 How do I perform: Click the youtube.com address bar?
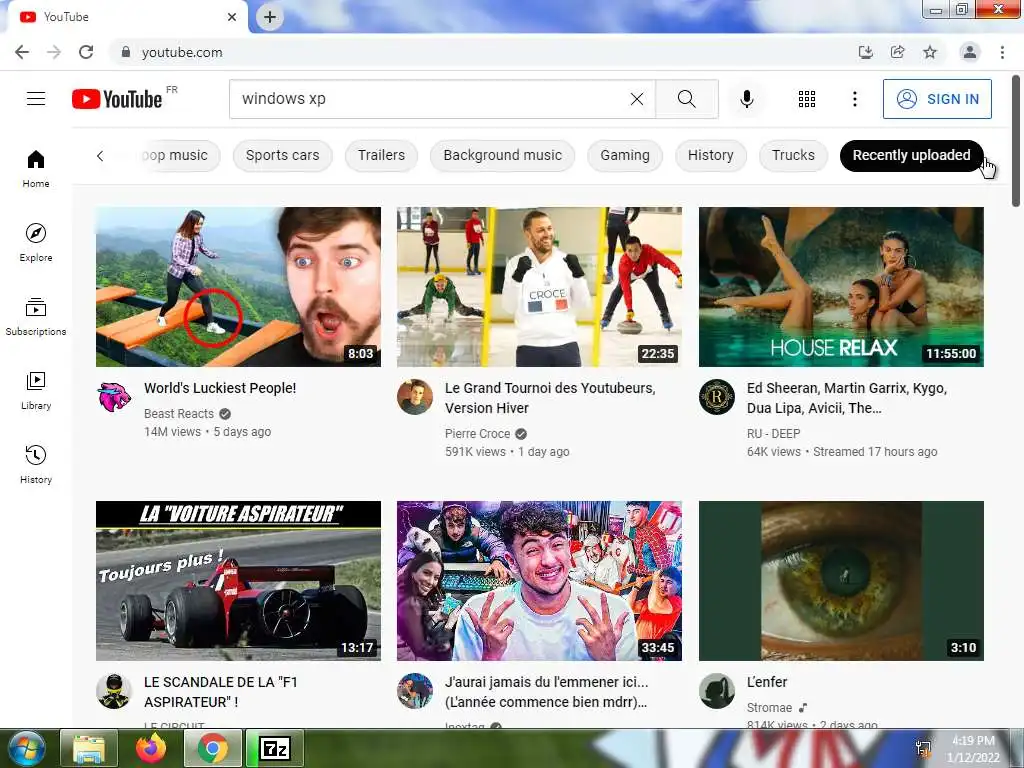483,52
